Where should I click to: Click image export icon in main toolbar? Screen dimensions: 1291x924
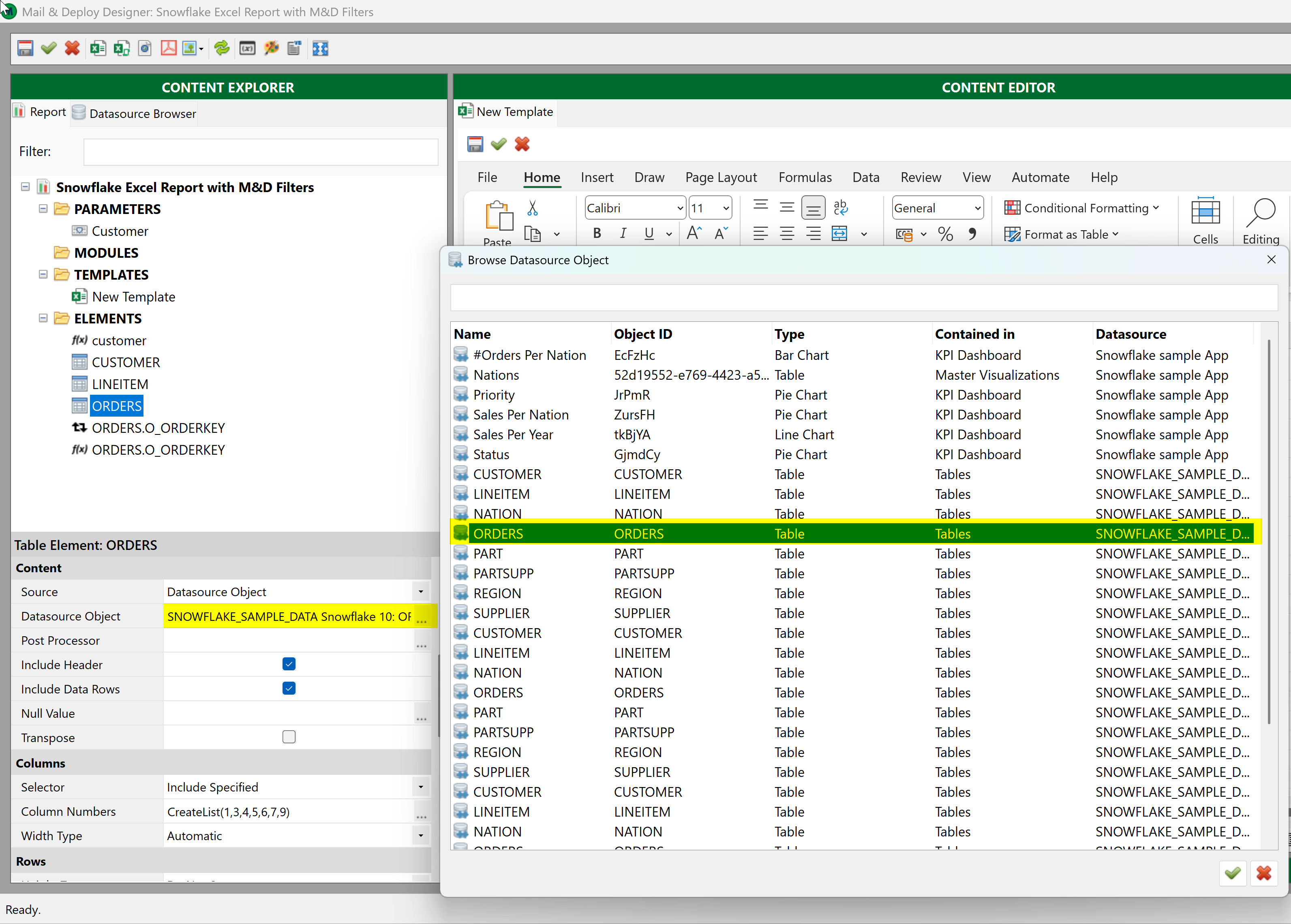(x=190, y=48)
